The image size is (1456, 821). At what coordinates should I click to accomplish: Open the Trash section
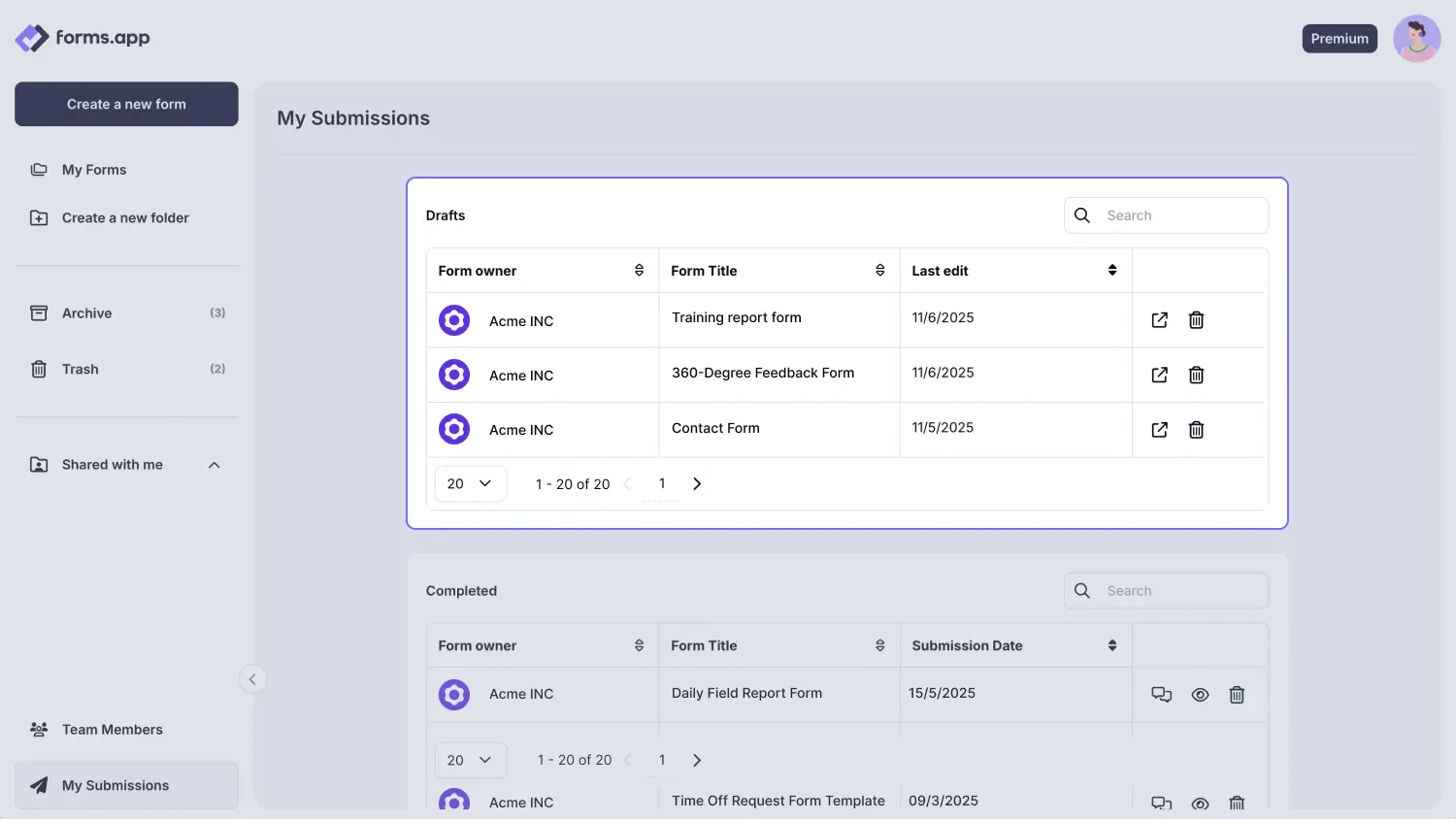click(80, 369)
